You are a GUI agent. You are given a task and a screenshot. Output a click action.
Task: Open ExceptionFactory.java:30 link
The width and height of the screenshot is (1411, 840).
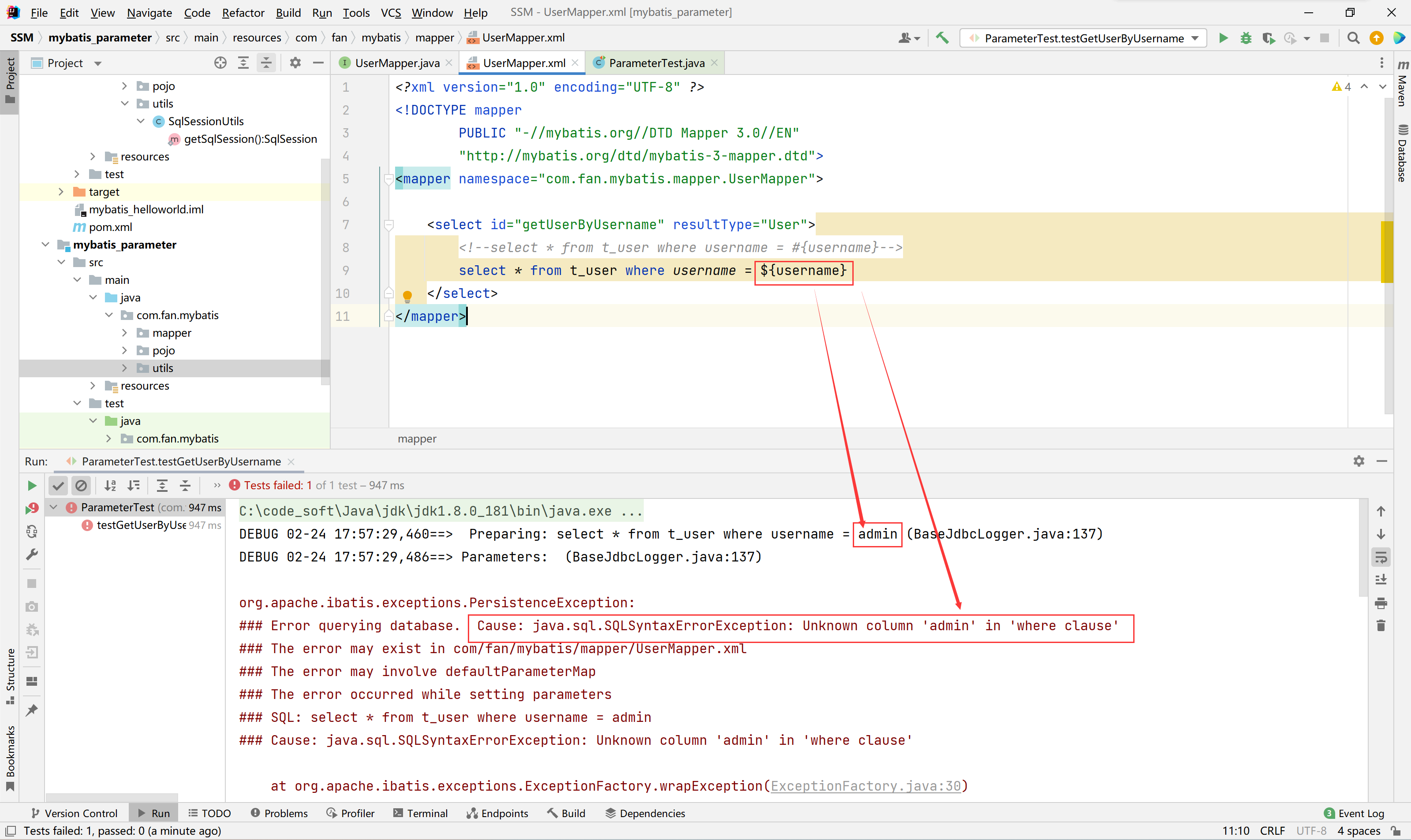pos(866,786)
